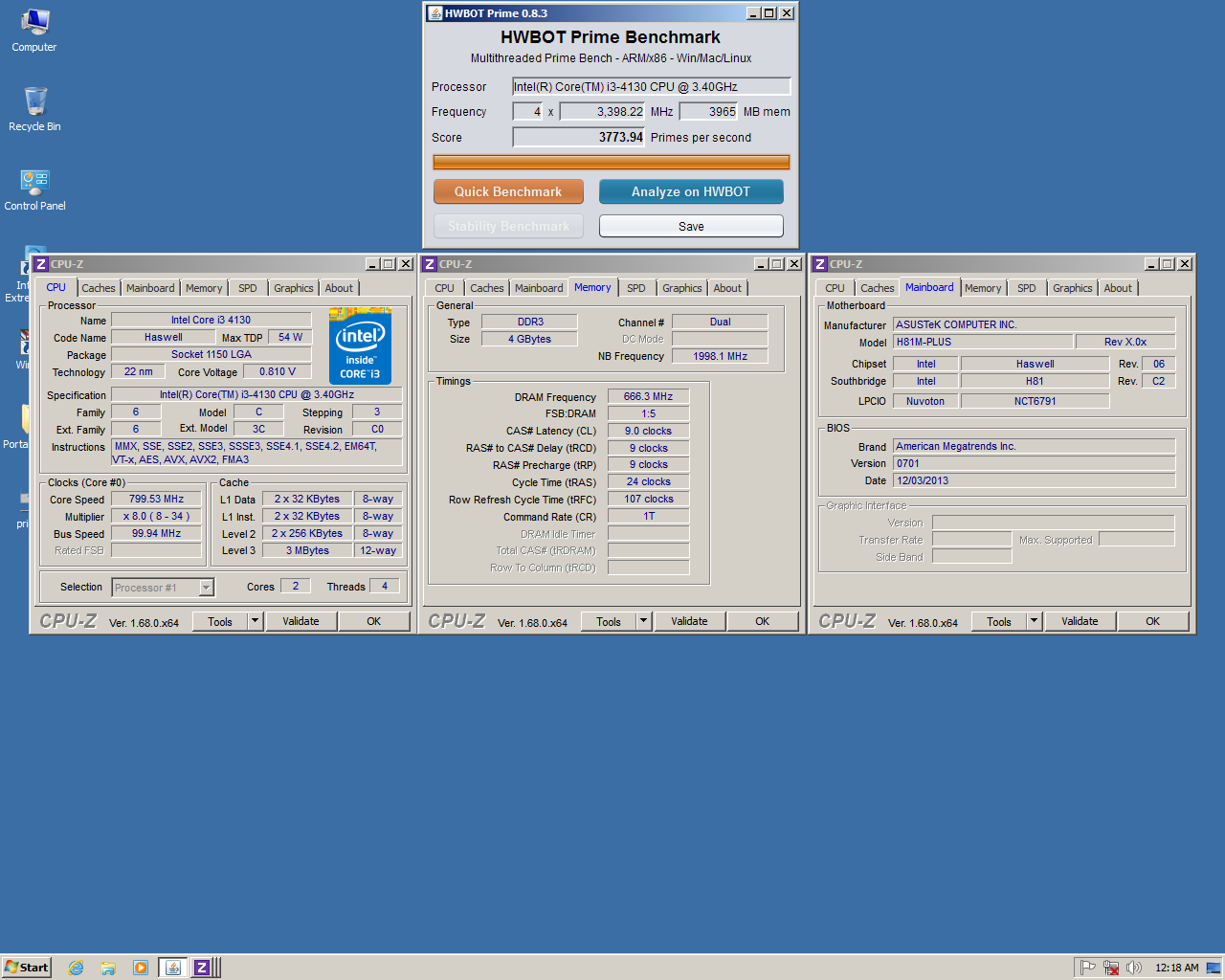This screenshot has width=1225, height=980.
Task: Switch to Graphics tab in left CPU-Z window
Action: [x=294, y=288]
